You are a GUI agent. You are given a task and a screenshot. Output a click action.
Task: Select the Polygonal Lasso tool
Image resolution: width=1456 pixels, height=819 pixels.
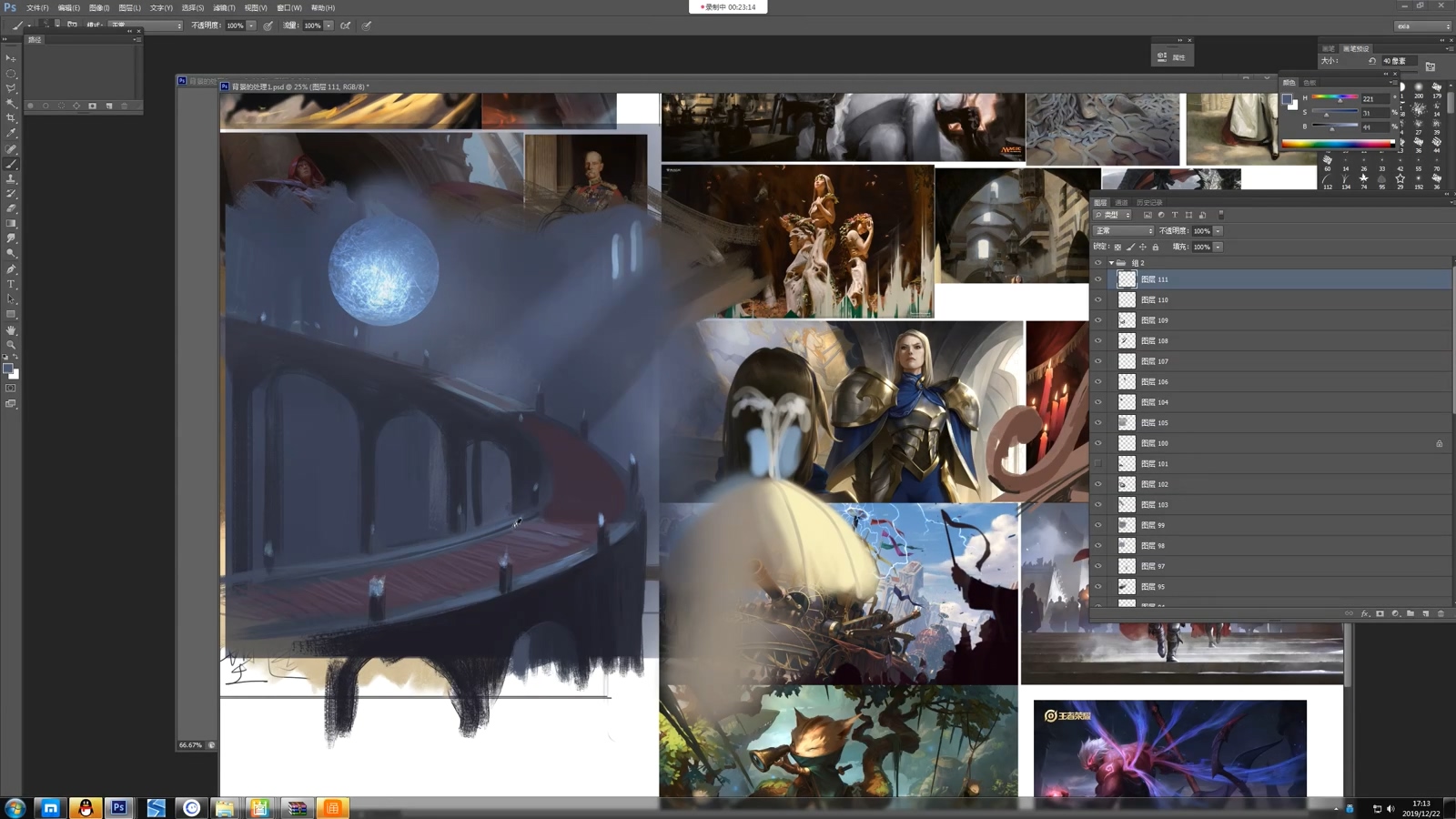(x=11, y=88)
